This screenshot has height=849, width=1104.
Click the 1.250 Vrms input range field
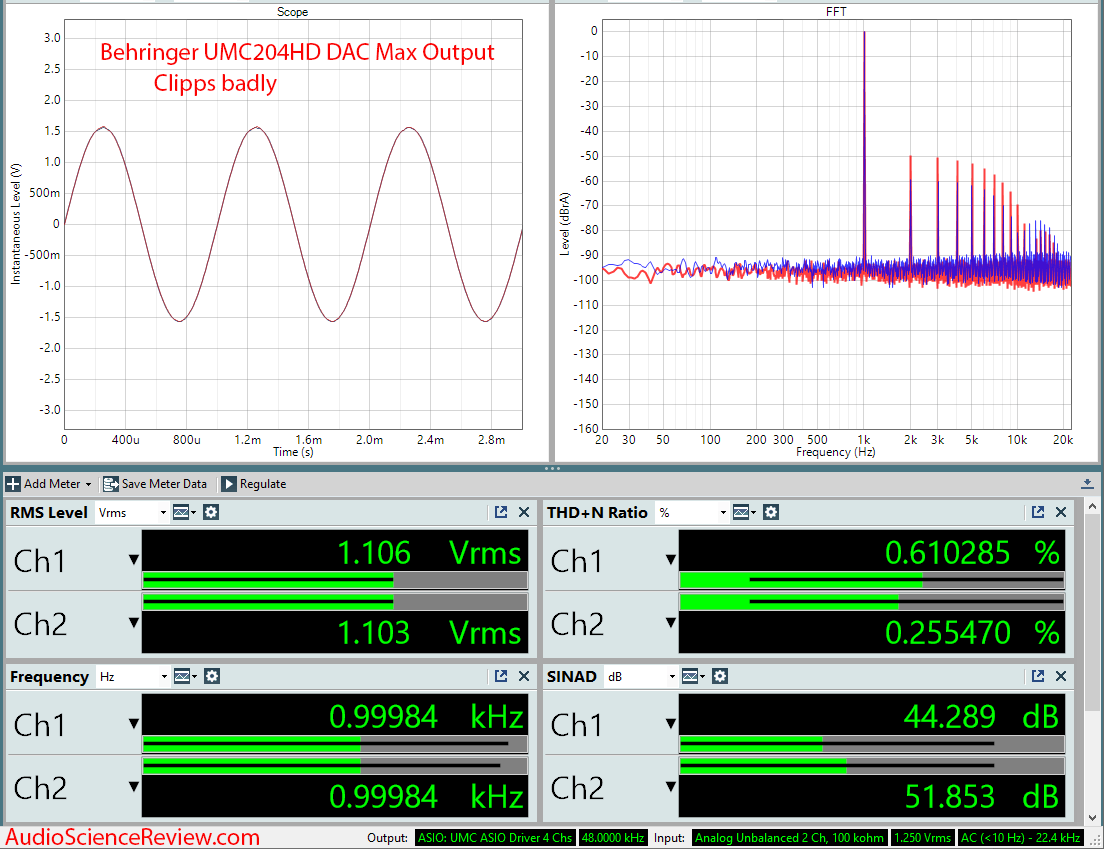pyautogui.click(x=922, y=838)
